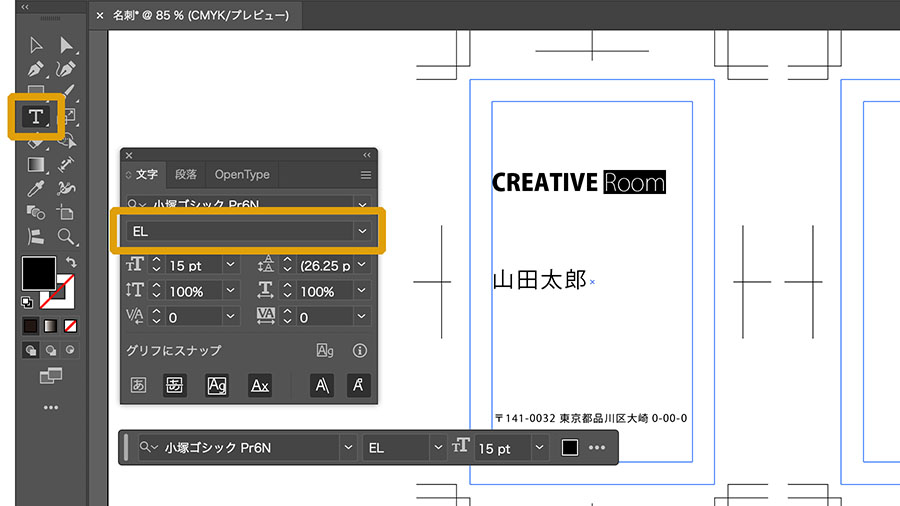Viewport: 900px width, 506px height.
Task: Select the Pen tool
Action: (x=36, y=69)
